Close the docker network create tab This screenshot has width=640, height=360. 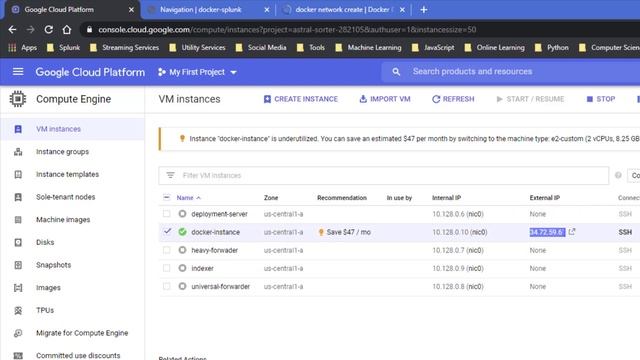pos(402,10)
